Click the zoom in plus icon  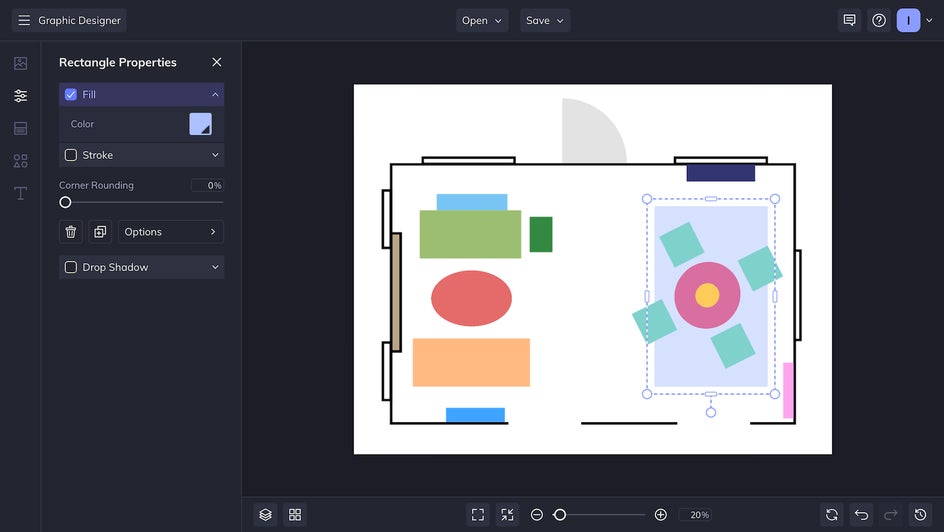tap(660, 515)
